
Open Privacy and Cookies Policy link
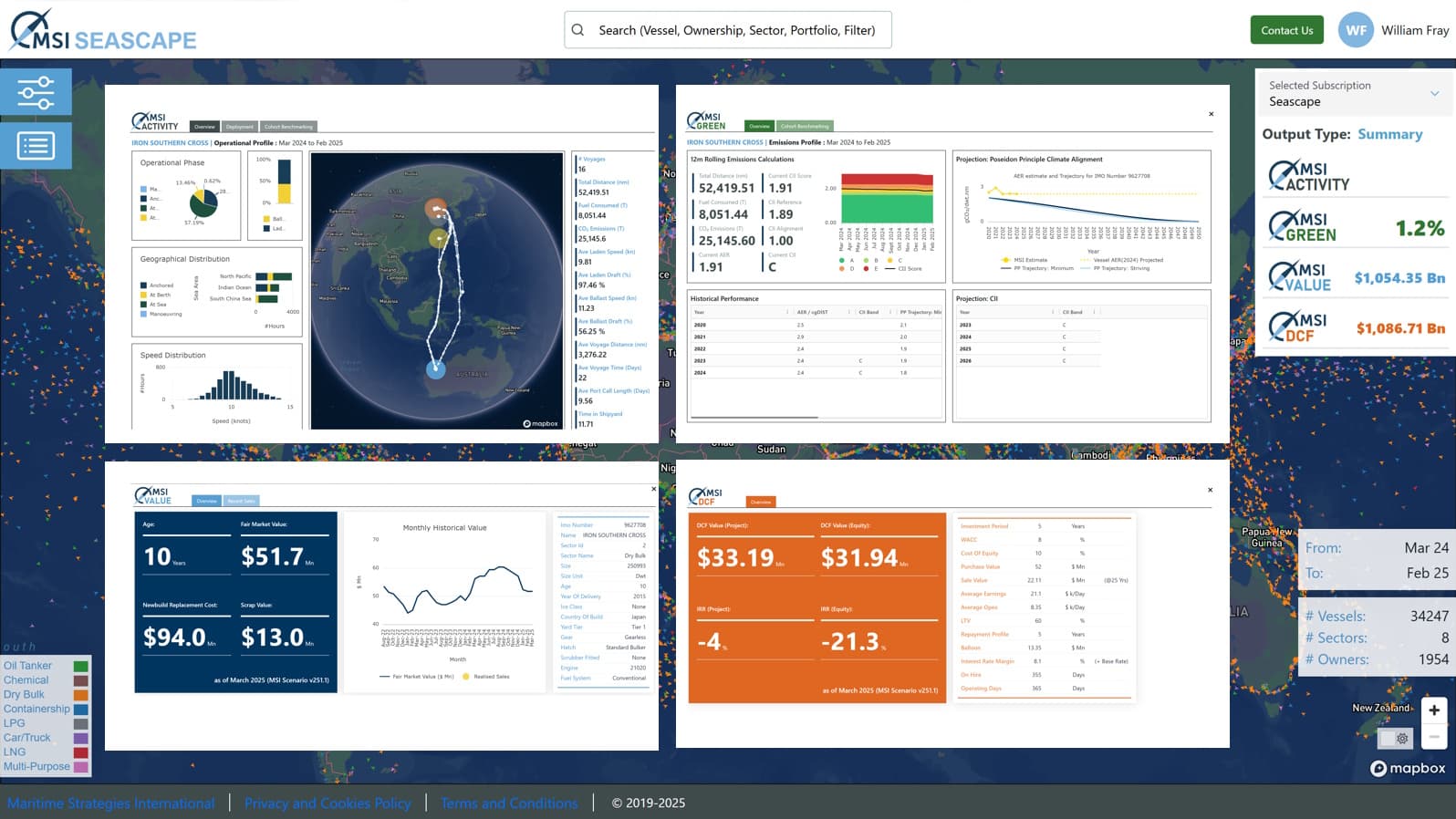(328, 803)
